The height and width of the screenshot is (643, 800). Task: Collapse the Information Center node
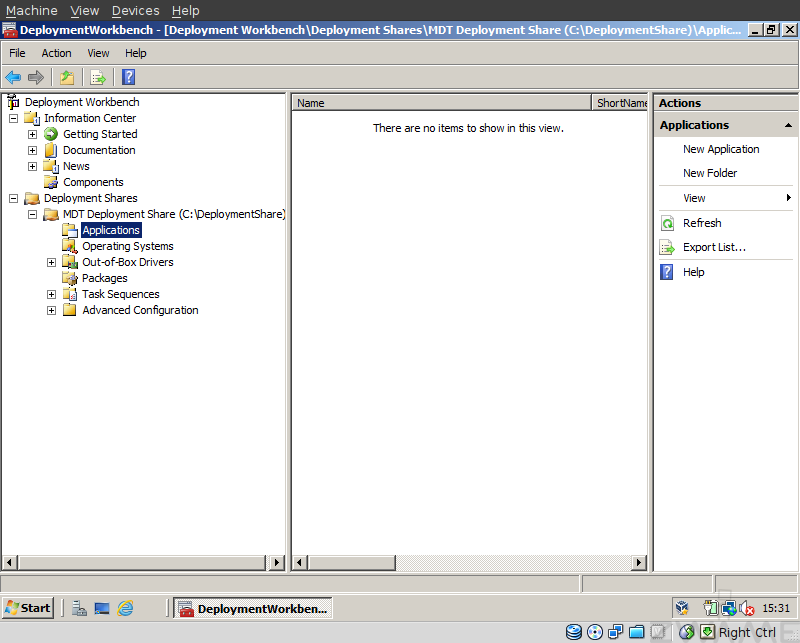point(14,118)
